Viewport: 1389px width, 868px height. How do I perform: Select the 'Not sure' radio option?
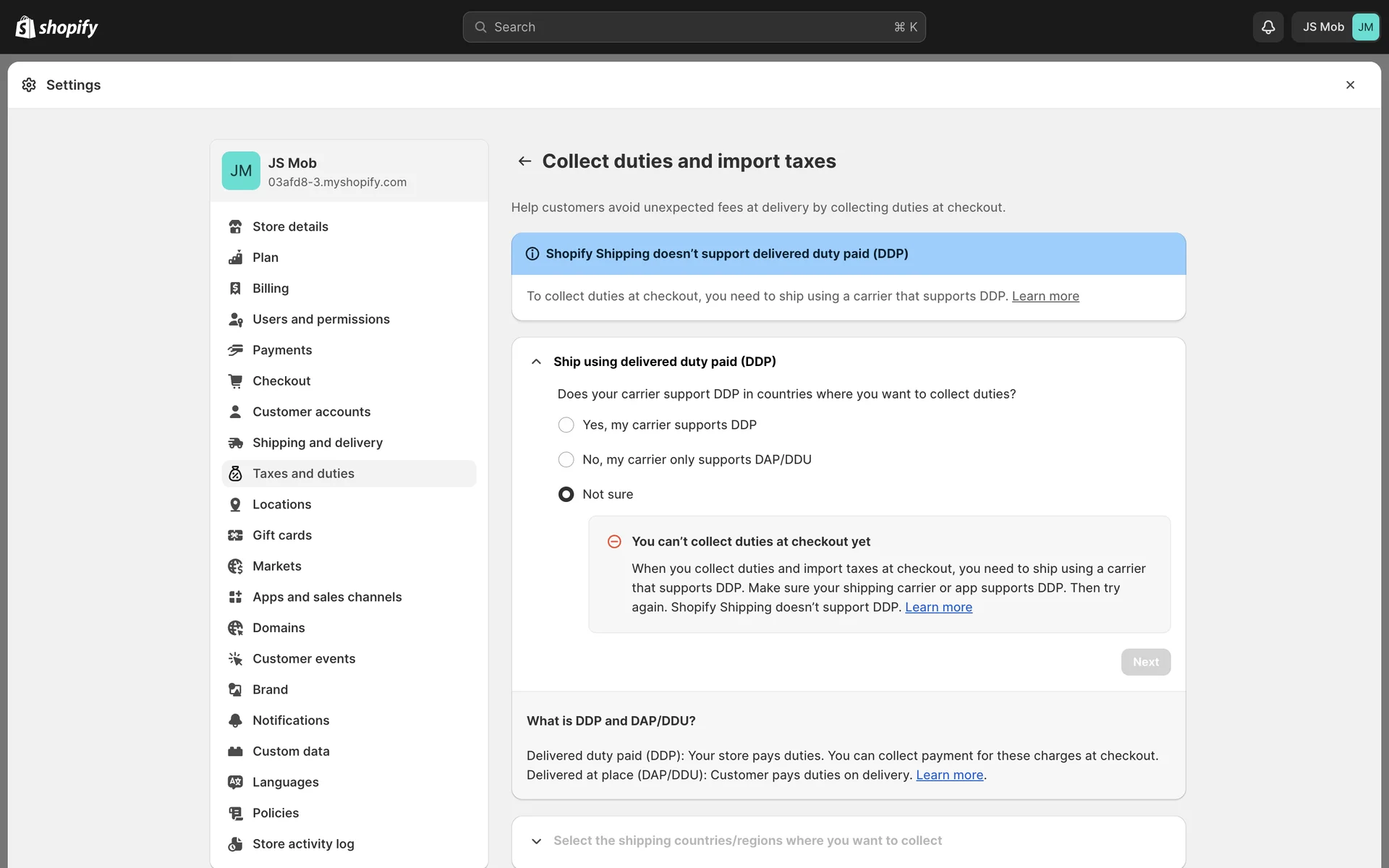click(566, 494)
